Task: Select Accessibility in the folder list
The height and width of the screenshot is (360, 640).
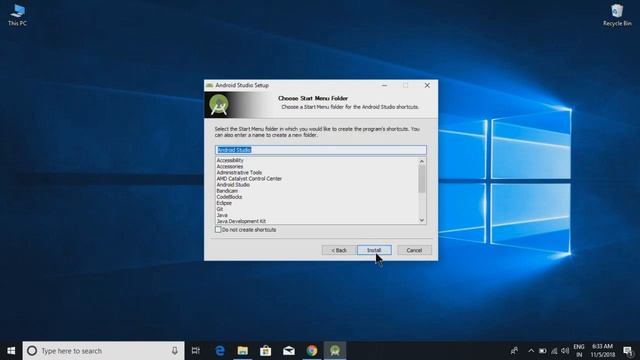Action: pyautogui.click(x=230, y=160)
